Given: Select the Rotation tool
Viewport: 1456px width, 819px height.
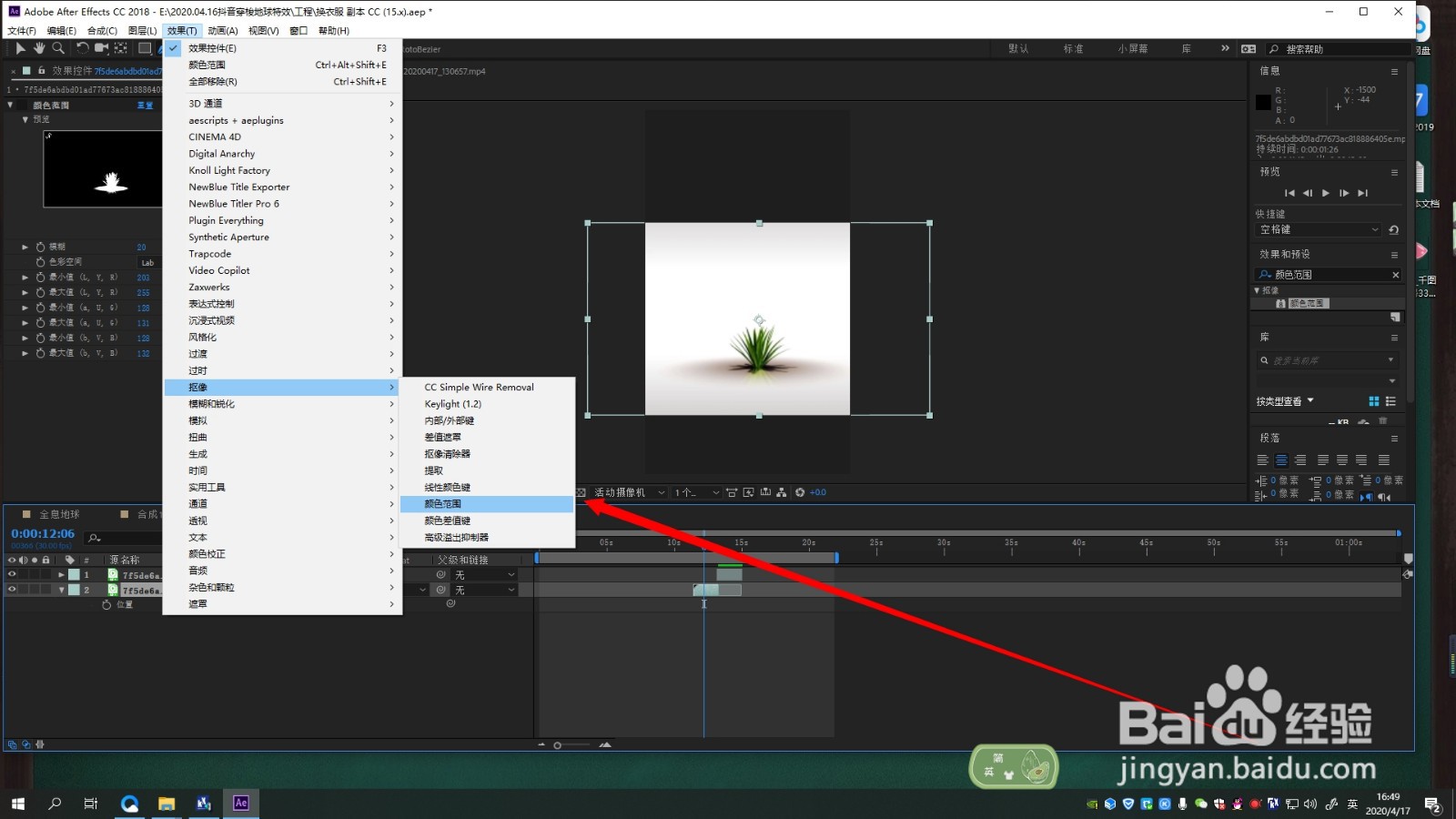Looking at the screenshot, I should [82, 48].
